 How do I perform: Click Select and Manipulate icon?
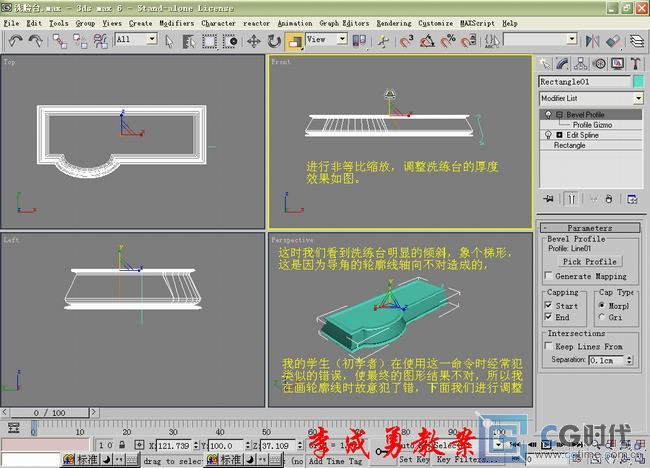tap(383, 41)
